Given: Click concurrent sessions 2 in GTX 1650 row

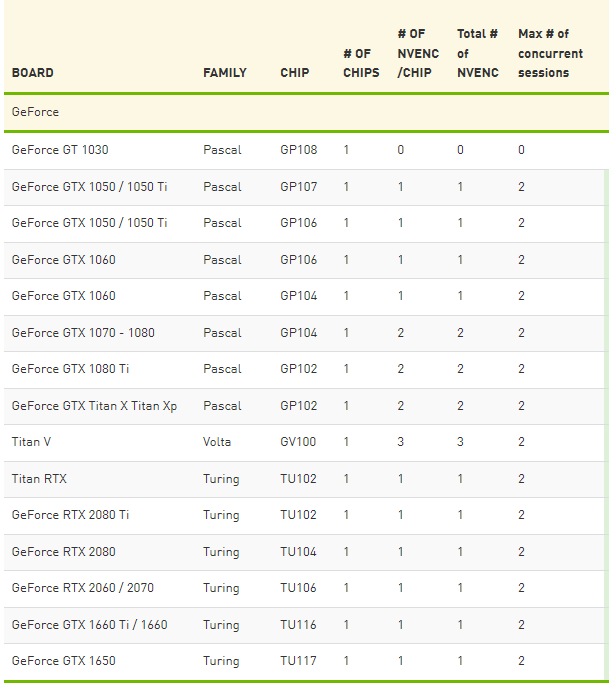Looking at the screenshot, I should point(521,661).
